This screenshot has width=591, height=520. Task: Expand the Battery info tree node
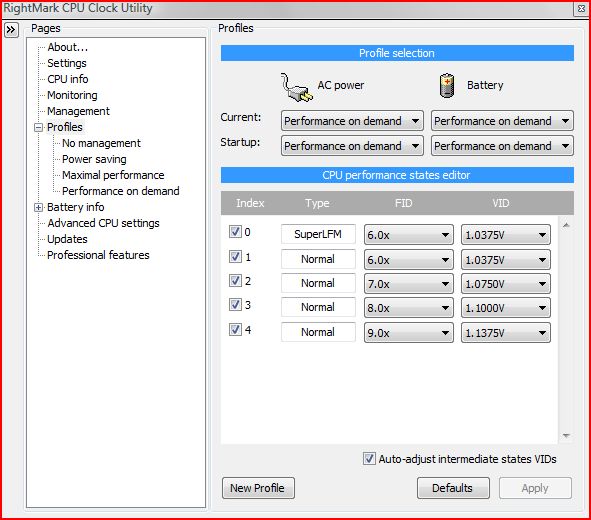[38, 208]
